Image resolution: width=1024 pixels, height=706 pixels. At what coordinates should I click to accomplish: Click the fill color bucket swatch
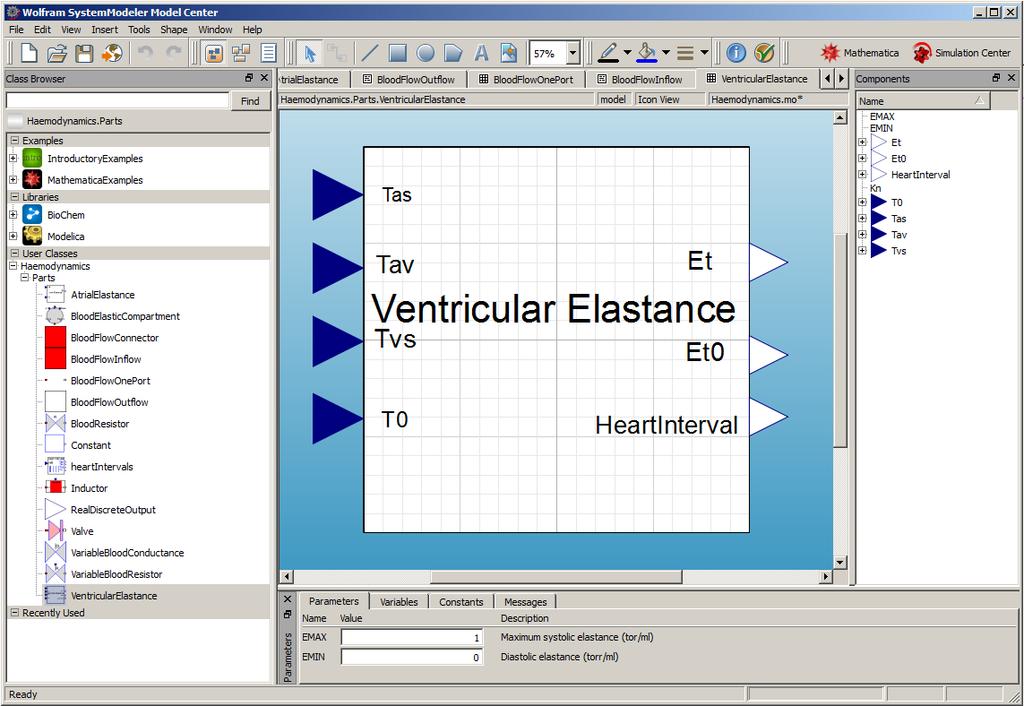click(647, 53)
